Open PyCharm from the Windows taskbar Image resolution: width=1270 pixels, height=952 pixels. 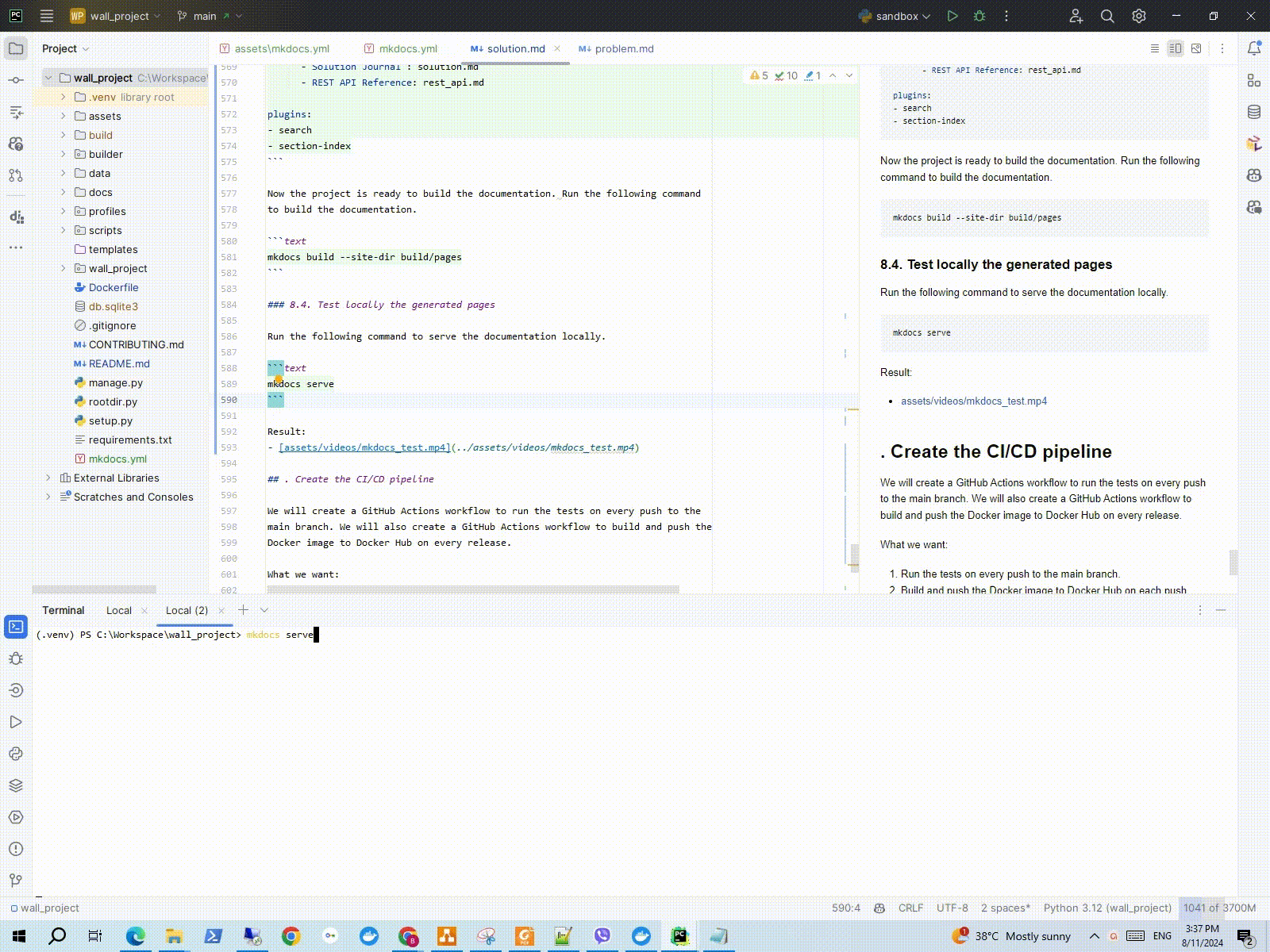click(x=679, y=936)
